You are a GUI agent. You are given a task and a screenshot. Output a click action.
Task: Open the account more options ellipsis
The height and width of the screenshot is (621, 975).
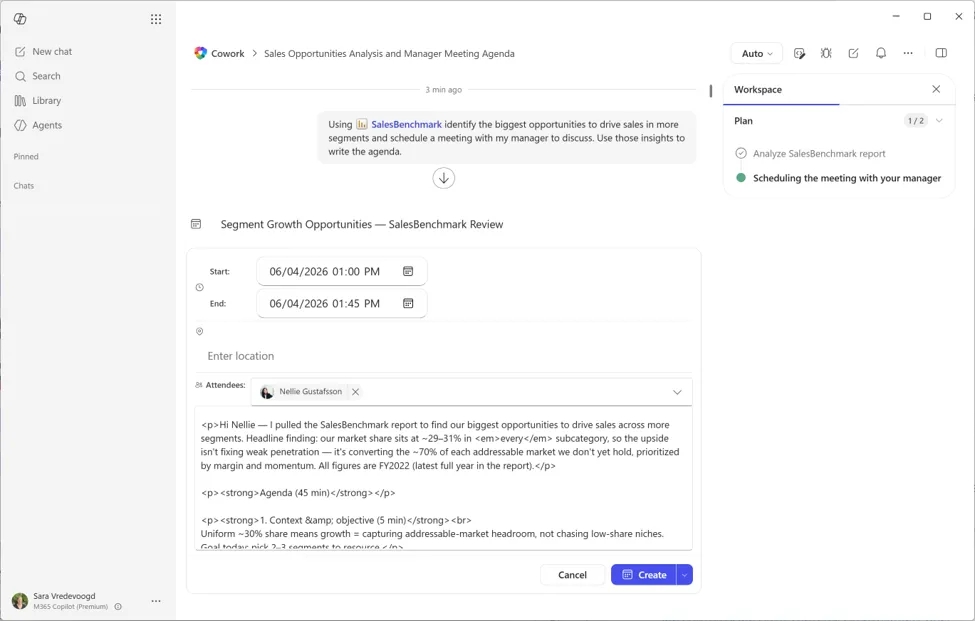[156, 601]
